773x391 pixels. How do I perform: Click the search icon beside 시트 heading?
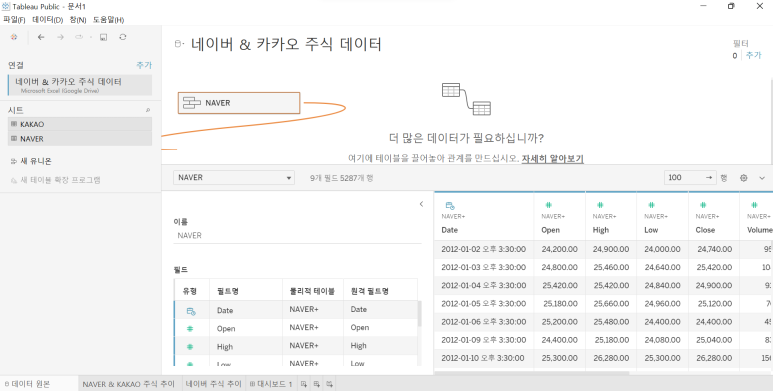(148, 110)
